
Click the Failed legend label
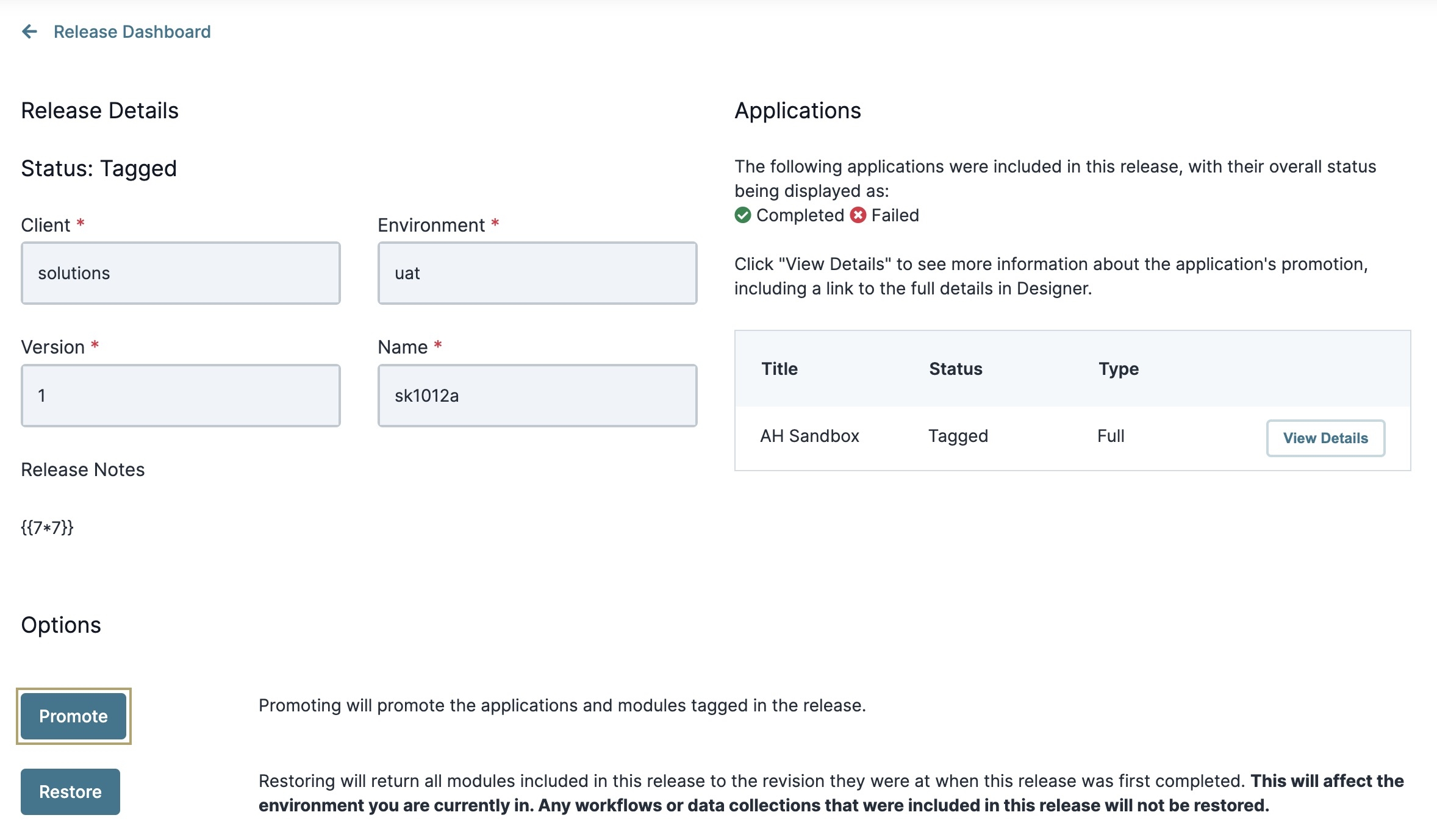pyautogui.click(x=895, y=215)
